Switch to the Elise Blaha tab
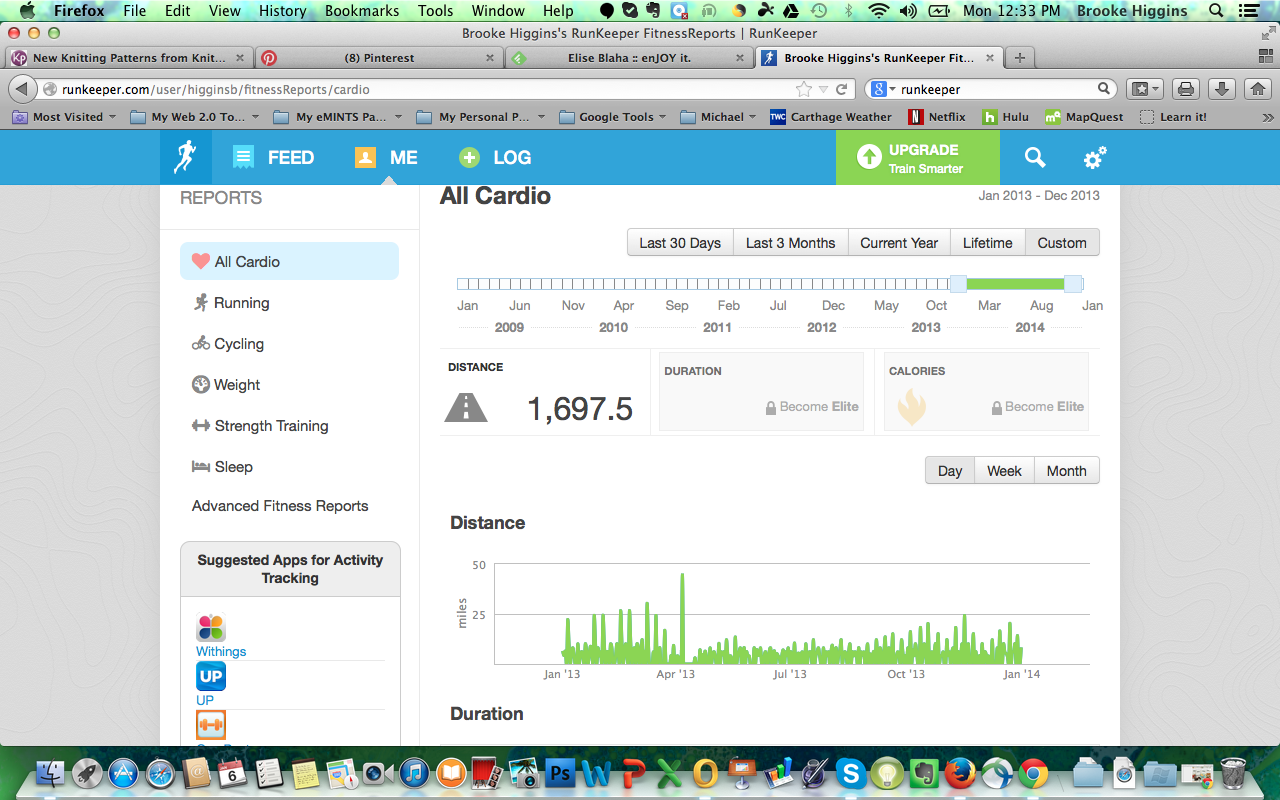This screenshot has height=800, width=1280. click(629, 58)
